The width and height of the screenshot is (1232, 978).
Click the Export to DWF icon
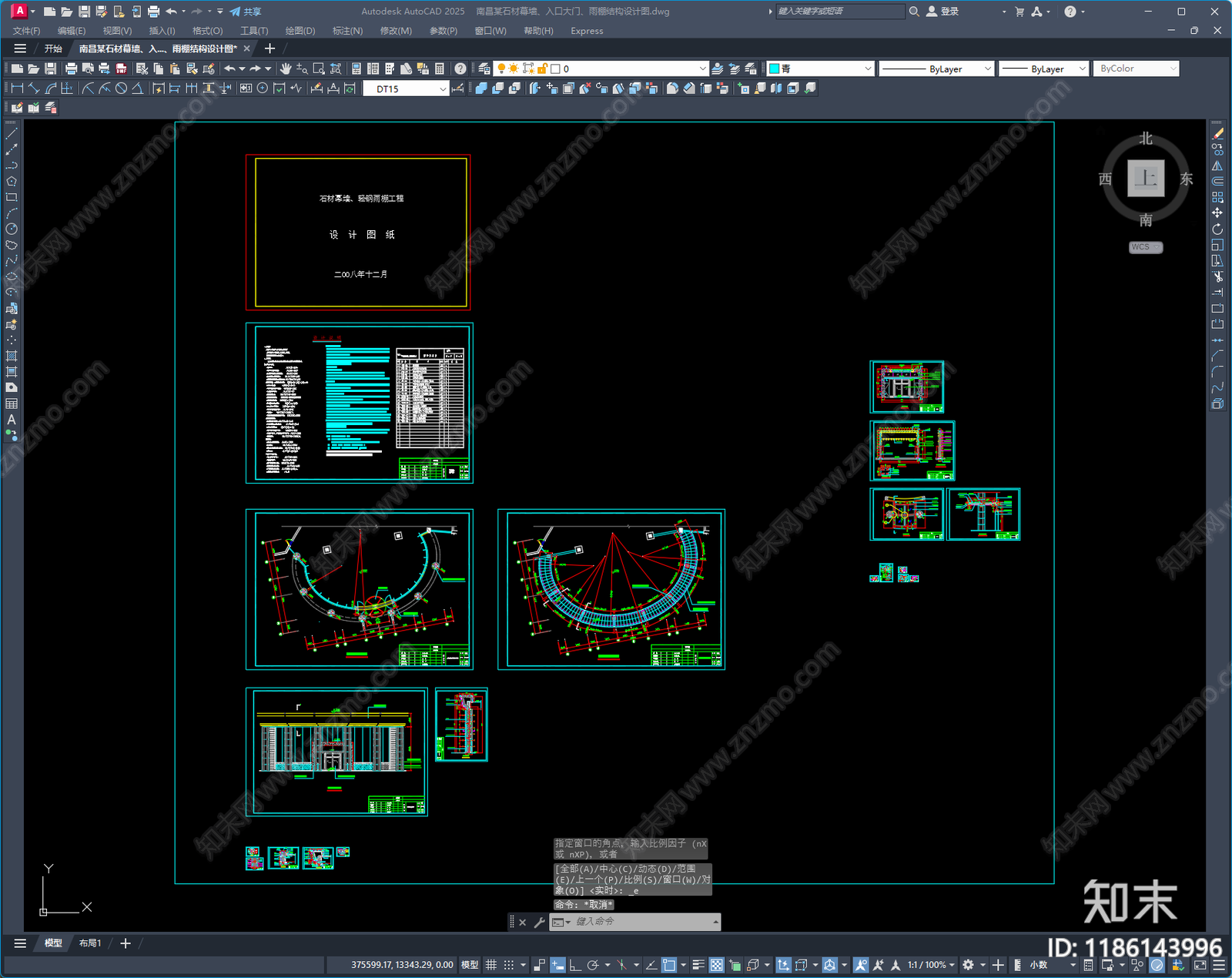[x=121, y=69]
